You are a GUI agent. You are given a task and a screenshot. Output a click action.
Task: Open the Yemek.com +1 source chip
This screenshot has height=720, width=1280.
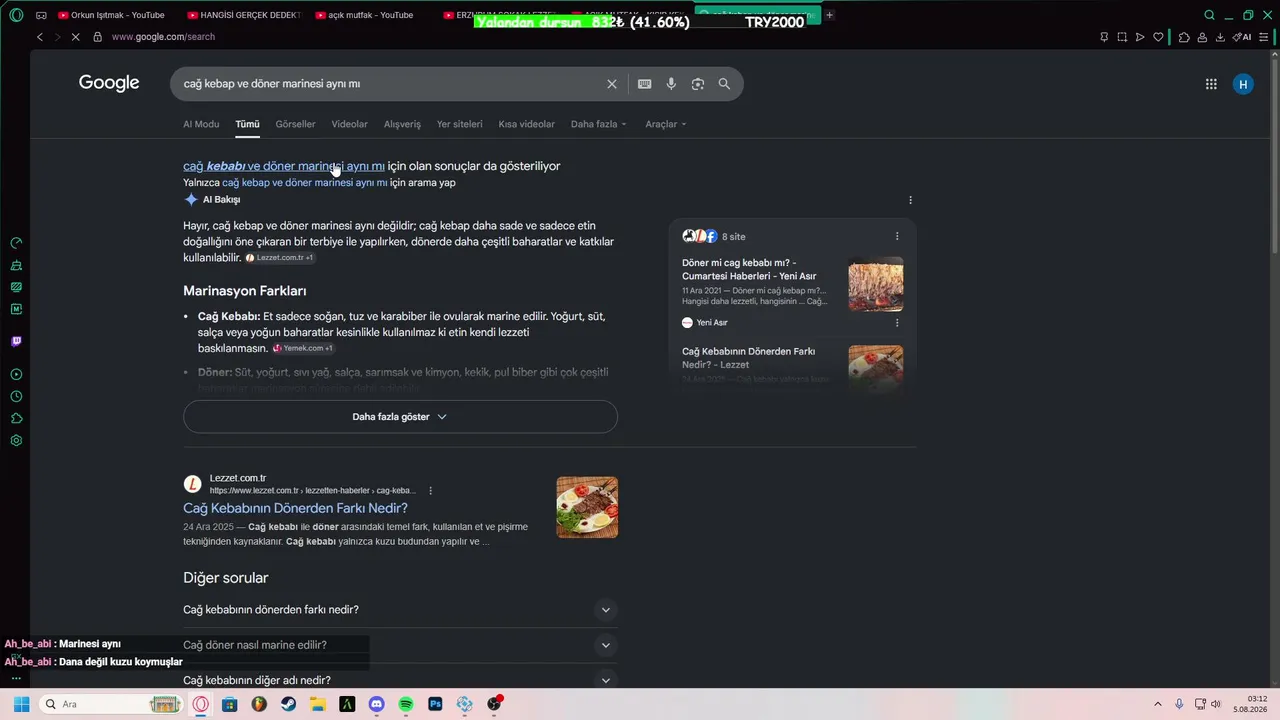pyautogui.click(x=302, y=348)
